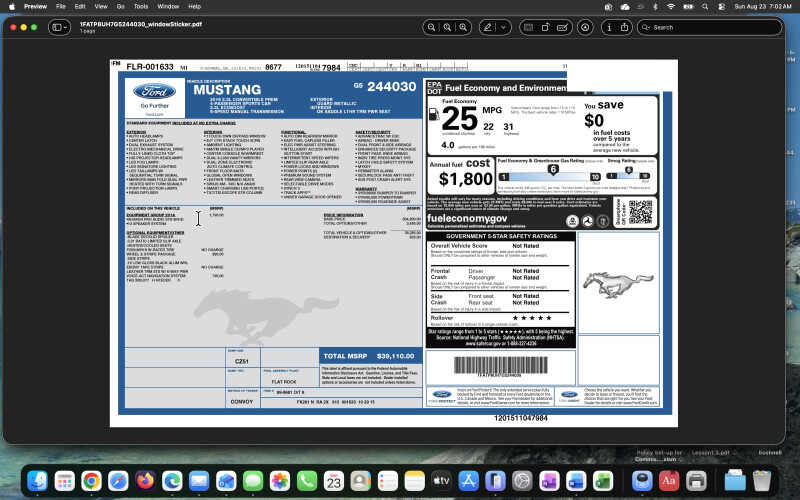Open Safari from the Dock
800x500 pixels.
118,481
